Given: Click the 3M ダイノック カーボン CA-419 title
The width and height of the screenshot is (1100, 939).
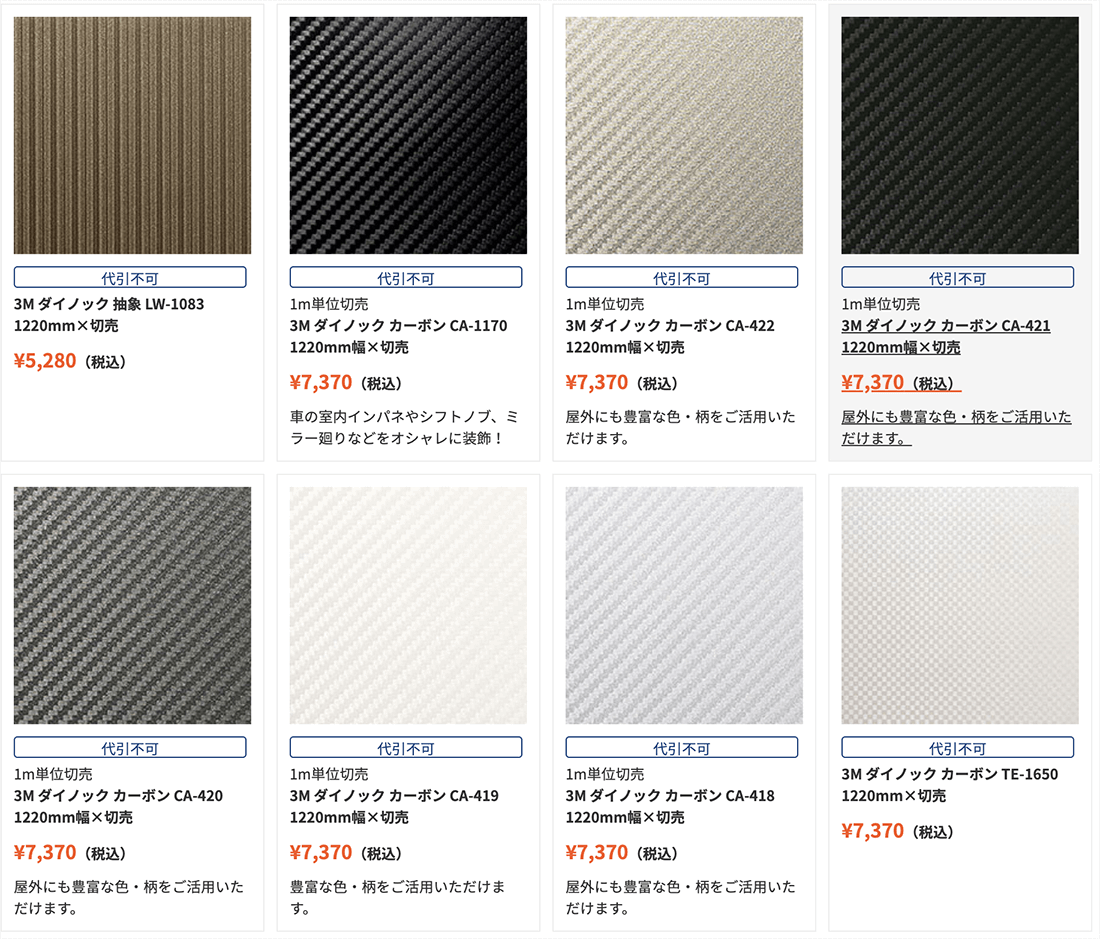Looking at the screenshot, I should pyautogui.click(x=394, y=806).
